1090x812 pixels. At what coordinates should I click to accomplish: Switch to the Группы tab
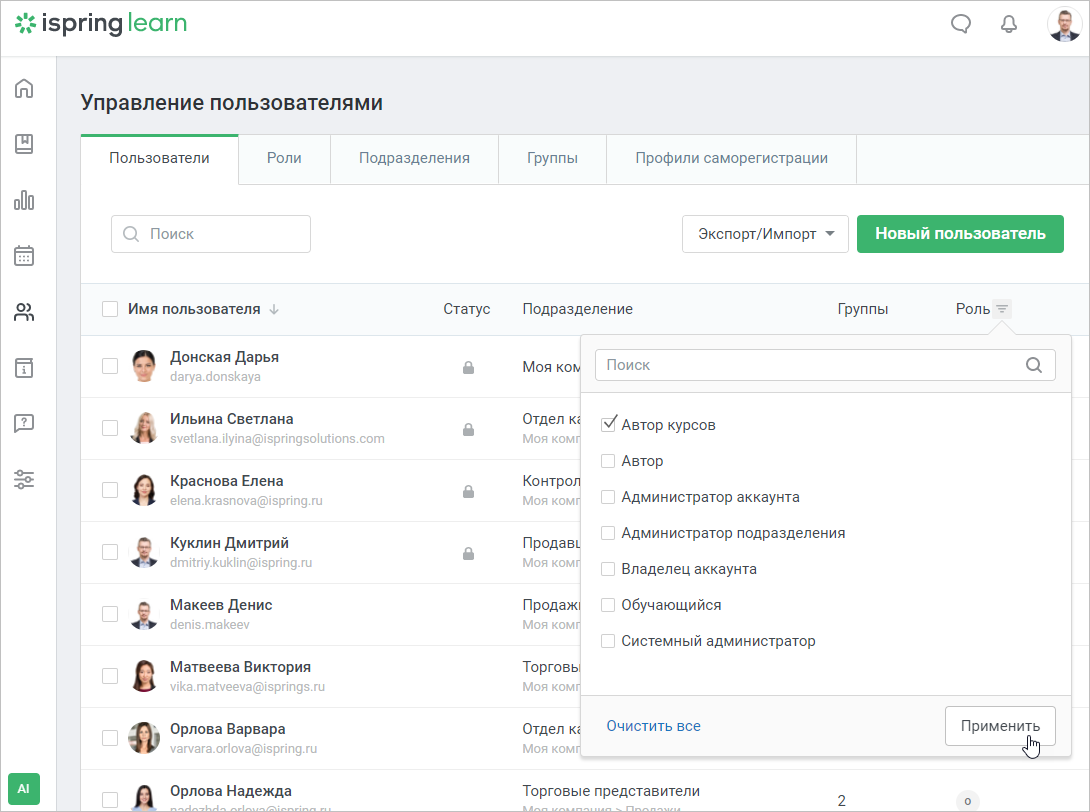pos(553,159)
